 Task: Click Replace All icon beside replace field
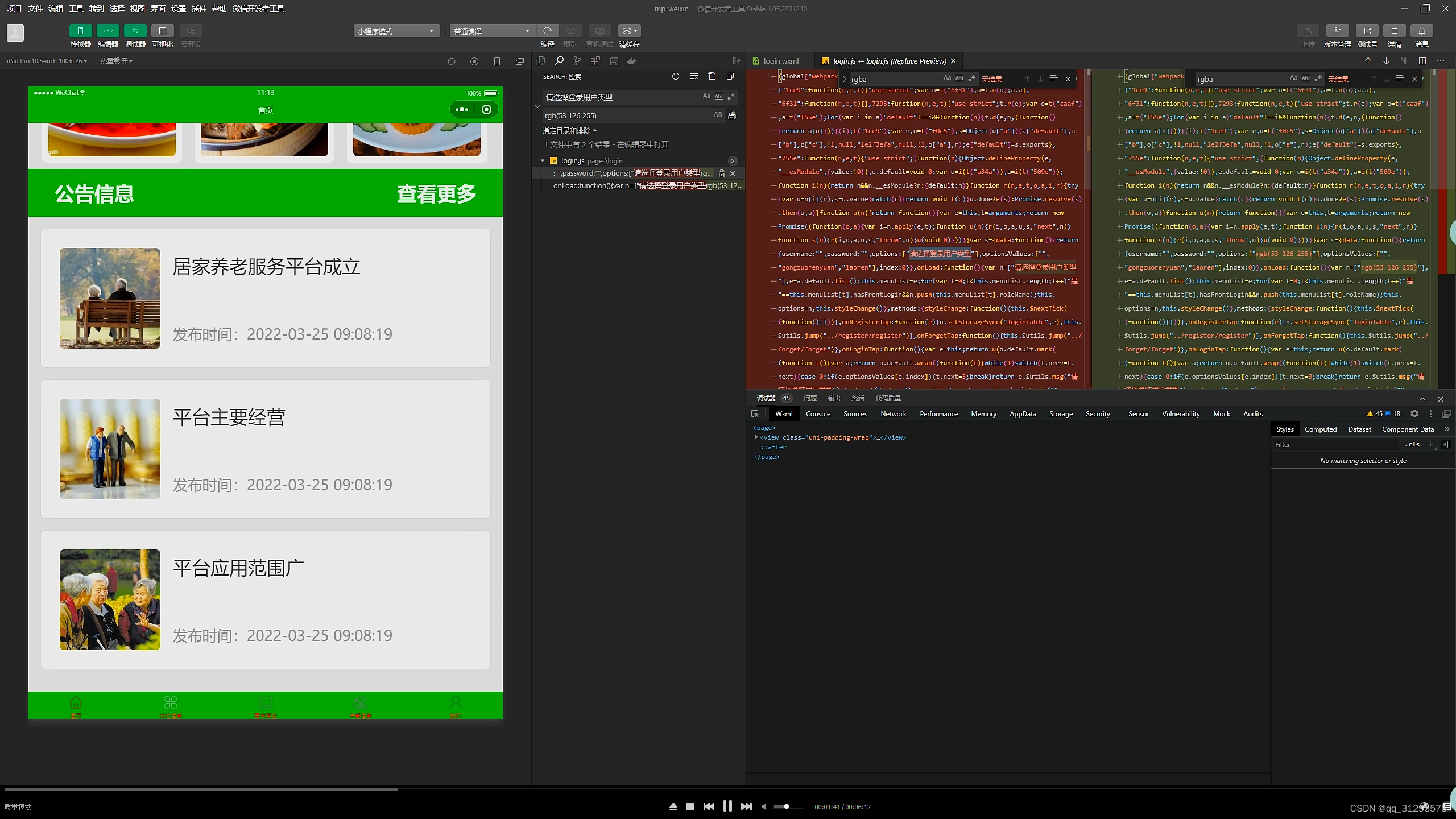pos(732,115)
